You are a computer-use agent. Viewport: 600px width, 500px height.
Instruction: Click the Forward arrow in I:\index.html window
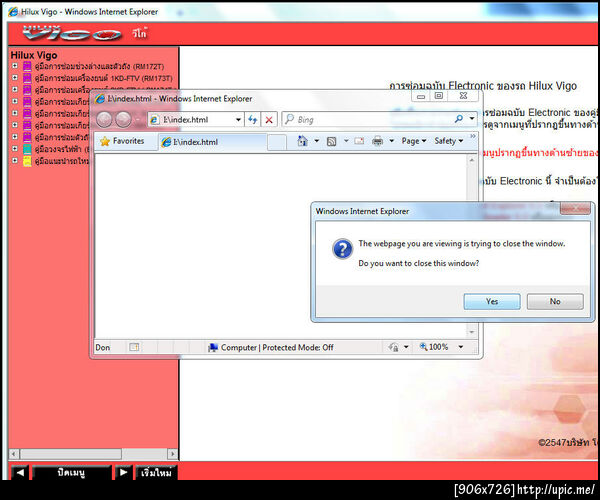click(123, 120)
